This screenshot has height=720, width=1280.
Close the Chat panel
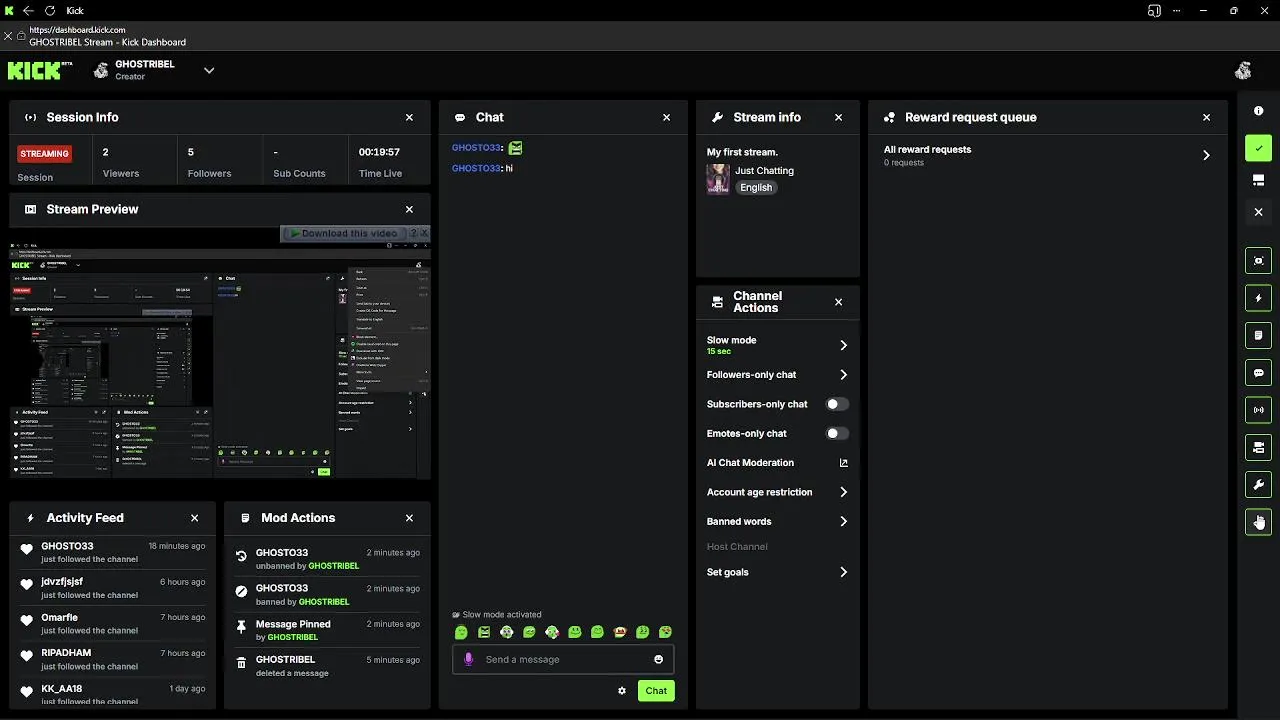[667, 117]
